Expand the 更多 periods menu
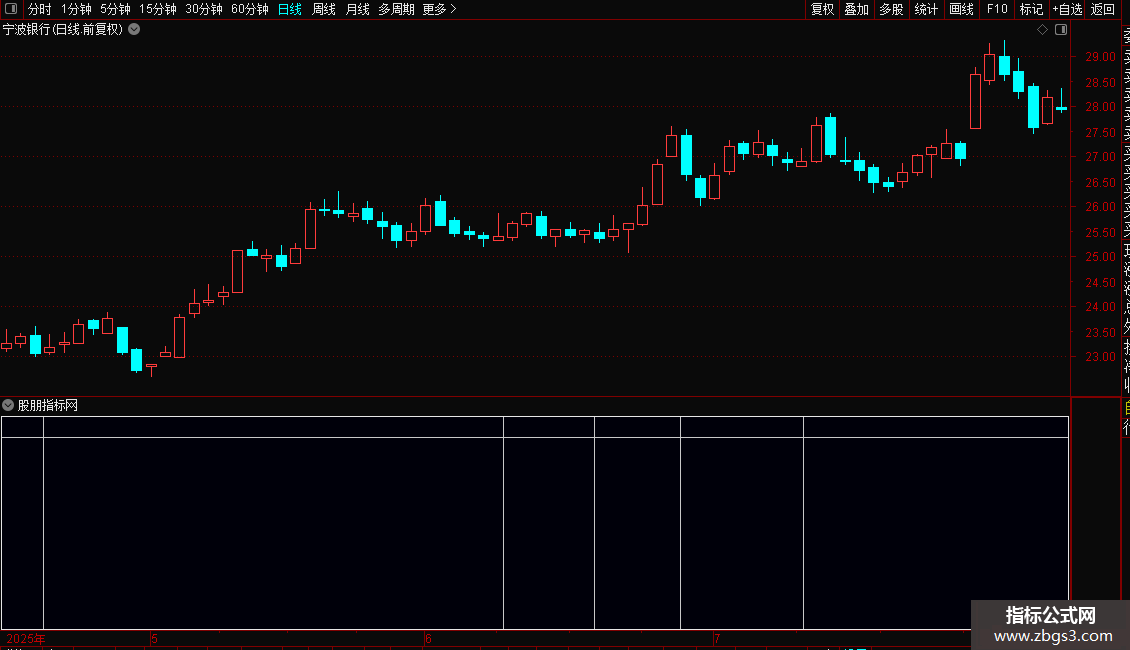1130x650 pixels. [439, 9]
